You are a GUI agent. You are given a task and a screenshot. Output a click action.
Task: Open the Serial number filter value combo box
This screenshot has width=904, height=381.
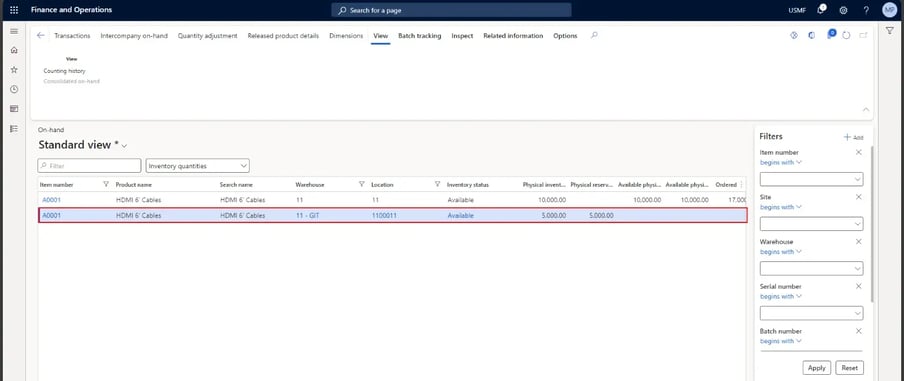coord(811,313)
